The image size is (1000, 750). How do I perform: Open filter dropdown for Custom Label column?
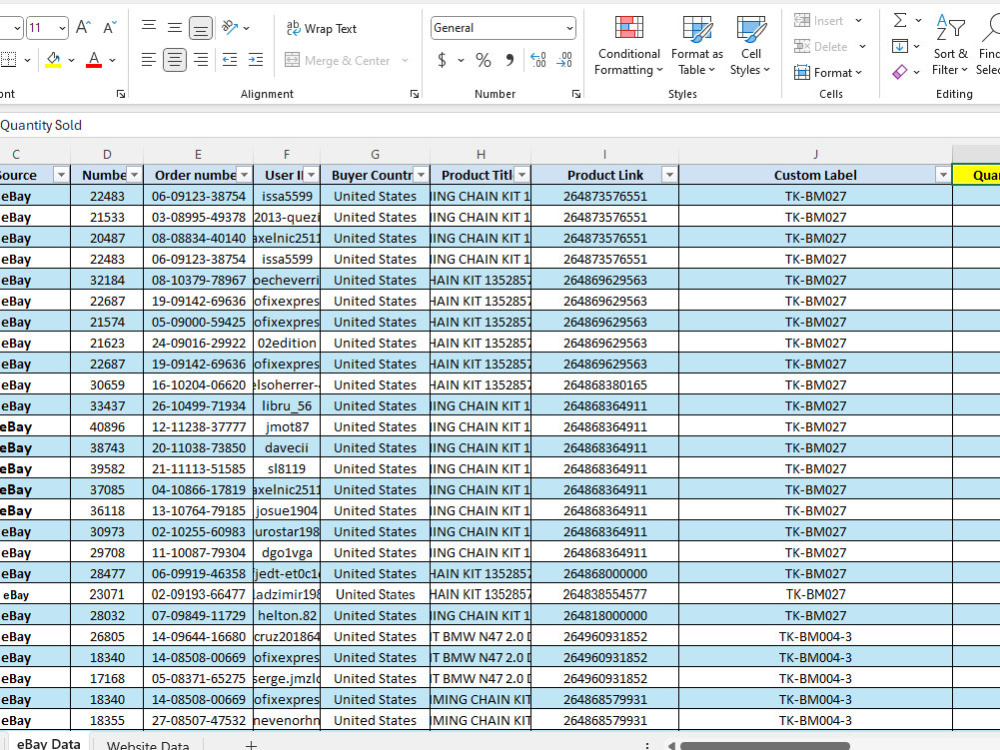pos(943,175)
